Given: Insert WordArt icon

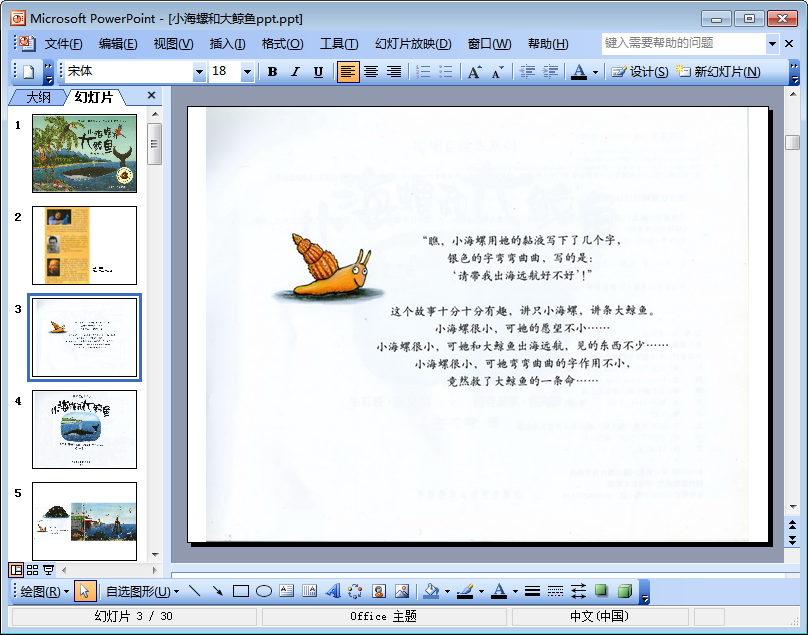Looking at the screenshot, I should tap(332, 591).
